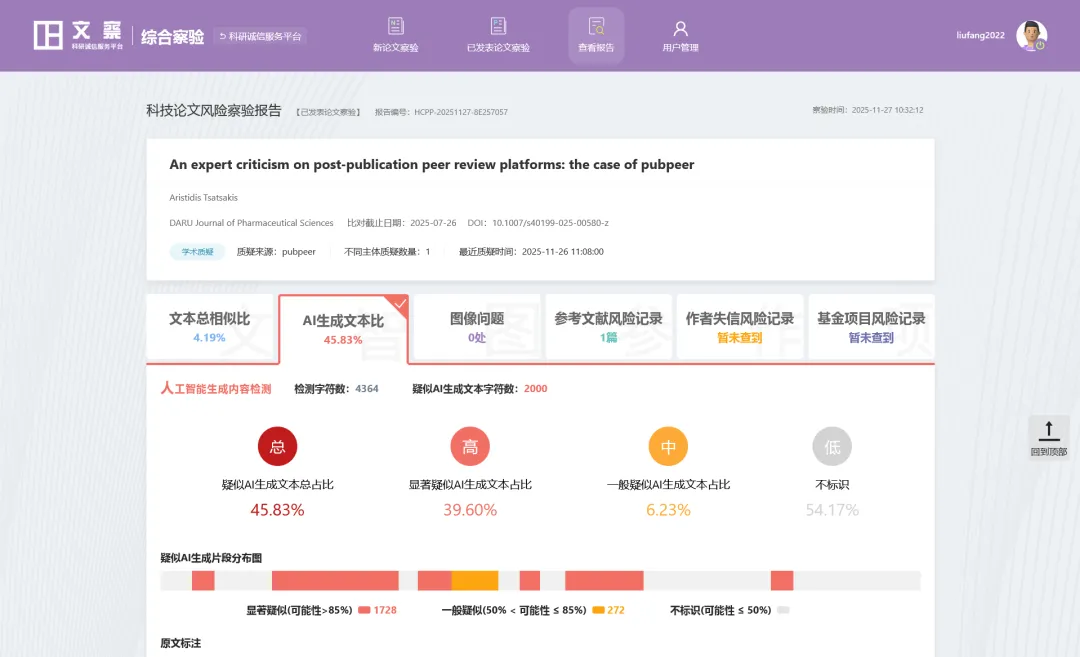The height and width of the screenshot is (657, 1080).
Task: Click the 文察 logo icon
Action: click(48, 35)
